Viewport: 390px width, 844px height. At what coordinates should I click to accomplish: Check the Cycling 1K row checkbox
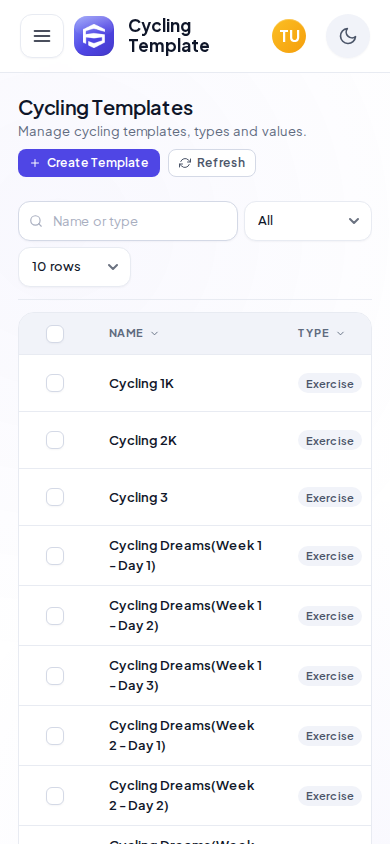point(55,383)
